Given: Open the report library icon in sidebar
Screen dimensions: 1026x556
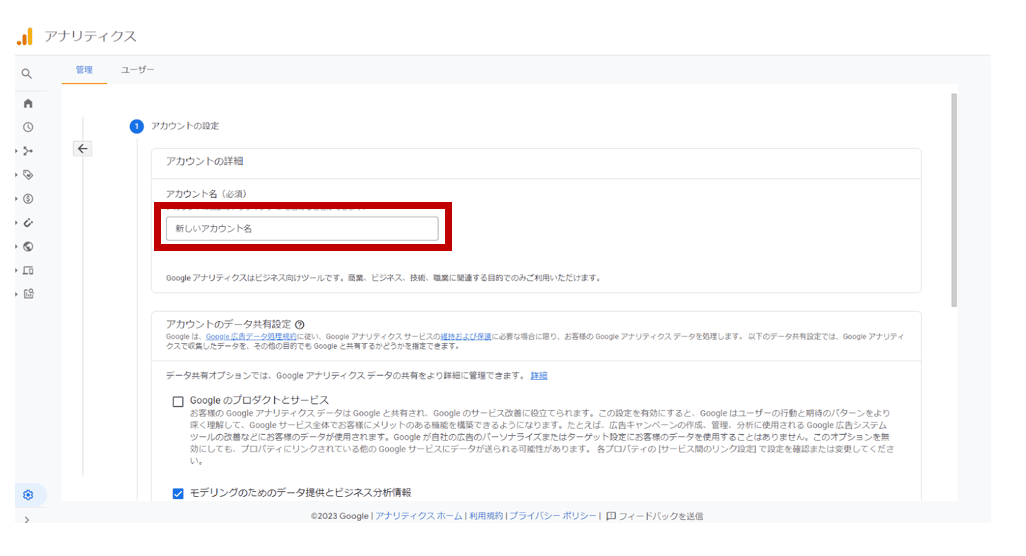Looking at the screenshot, I should click(28, 294).
